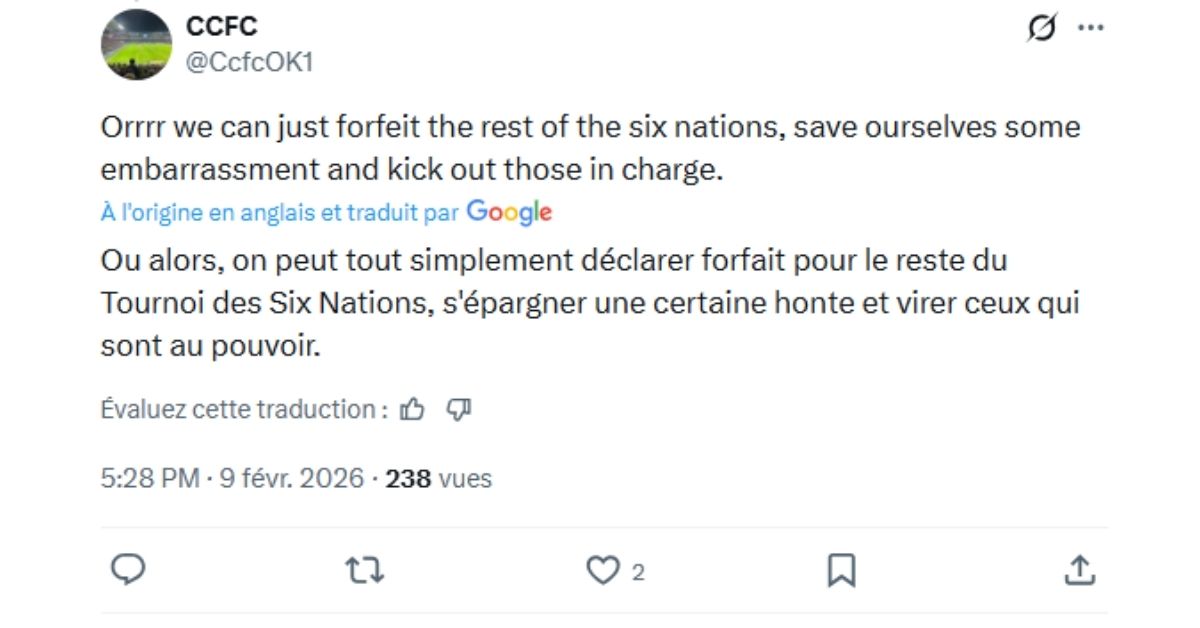Click the Grok slashed-circle icon
This screenshot has width=1200, height=628.
coord(1041,29)
